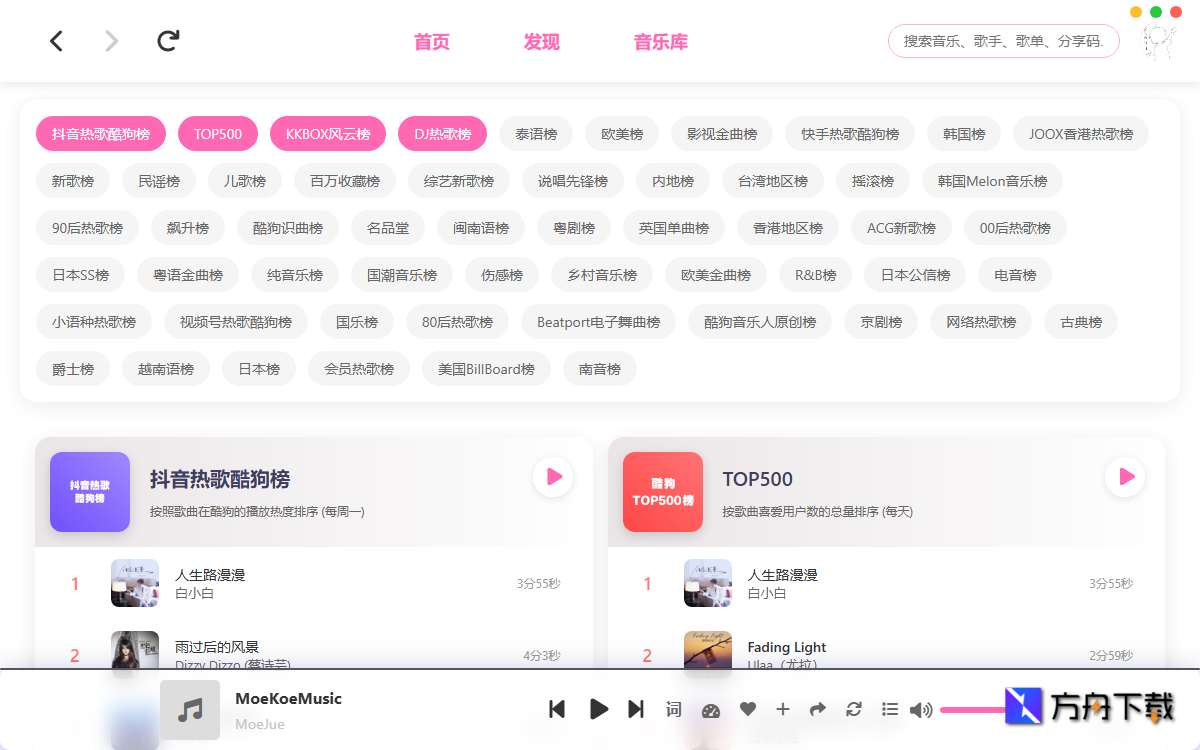Click the back navigation arrow icon
The width and height of the screenshot is (1200, 750).
[56, 41]
